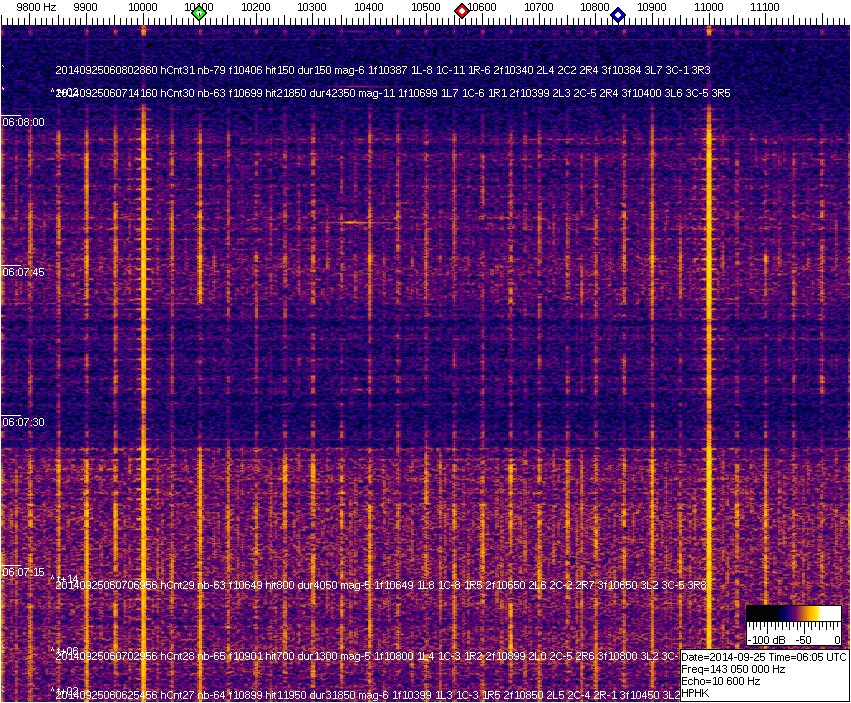Click the Echo=10 600 Hz text
This screenshot has width=851, height=703.
[x=720, y=681]
